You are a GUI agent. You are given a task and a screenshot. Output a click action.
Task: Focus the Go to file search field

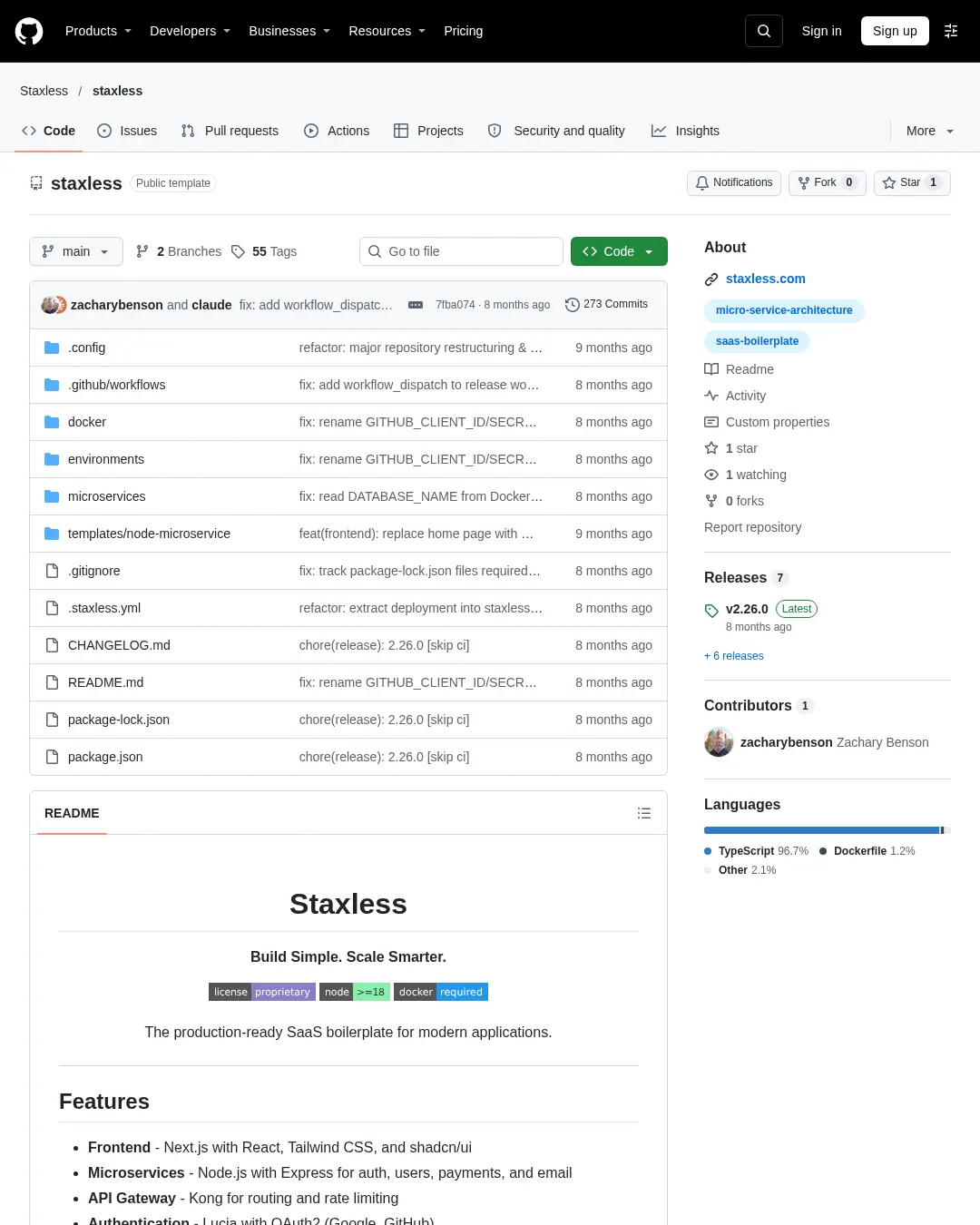pyautogui.click(x=461, y=251)
